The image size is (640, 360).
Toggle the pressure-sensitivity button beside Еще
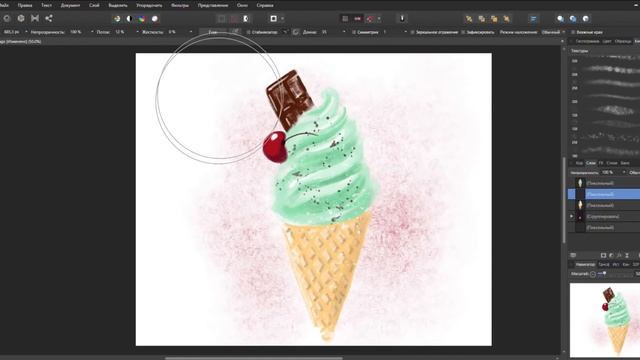[x=235, y=32]
